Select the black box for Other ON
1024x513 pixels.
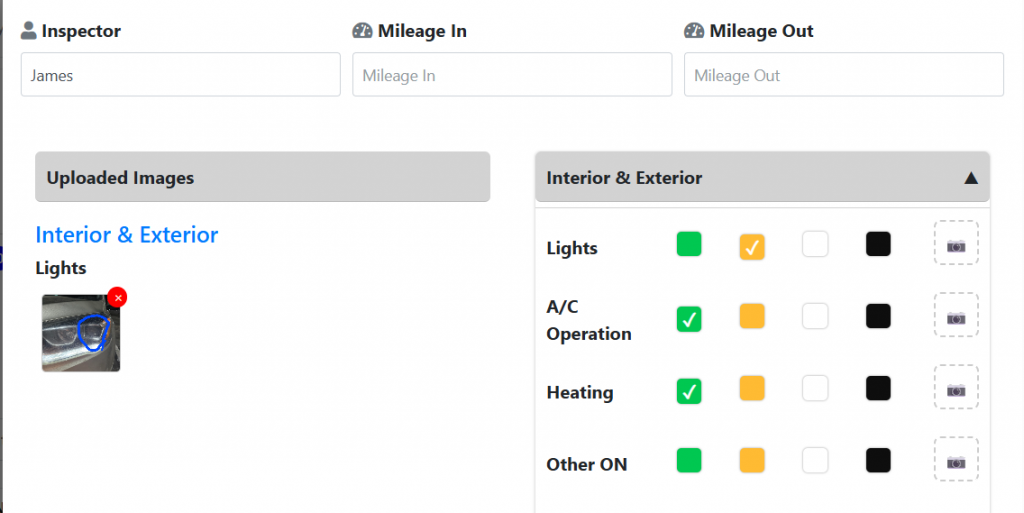878,460
